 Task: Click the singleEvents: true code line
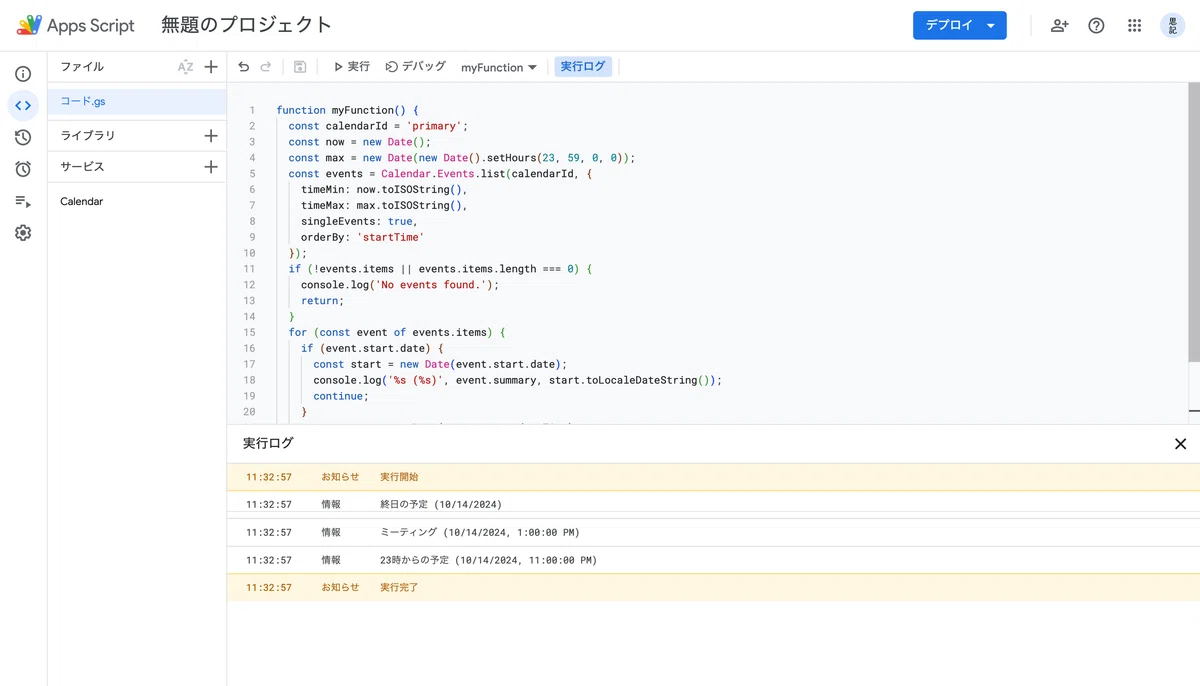[x=359, y=221]
